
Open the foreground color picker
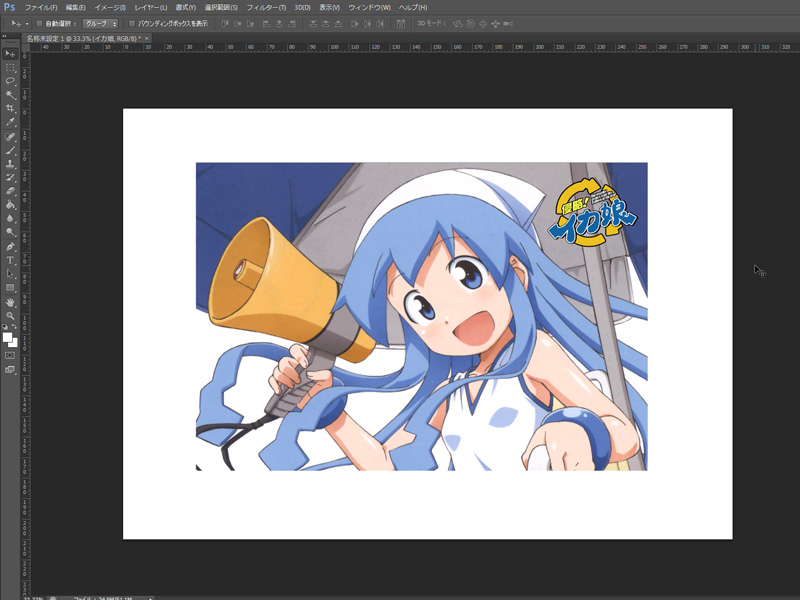[x=7, y=337]
